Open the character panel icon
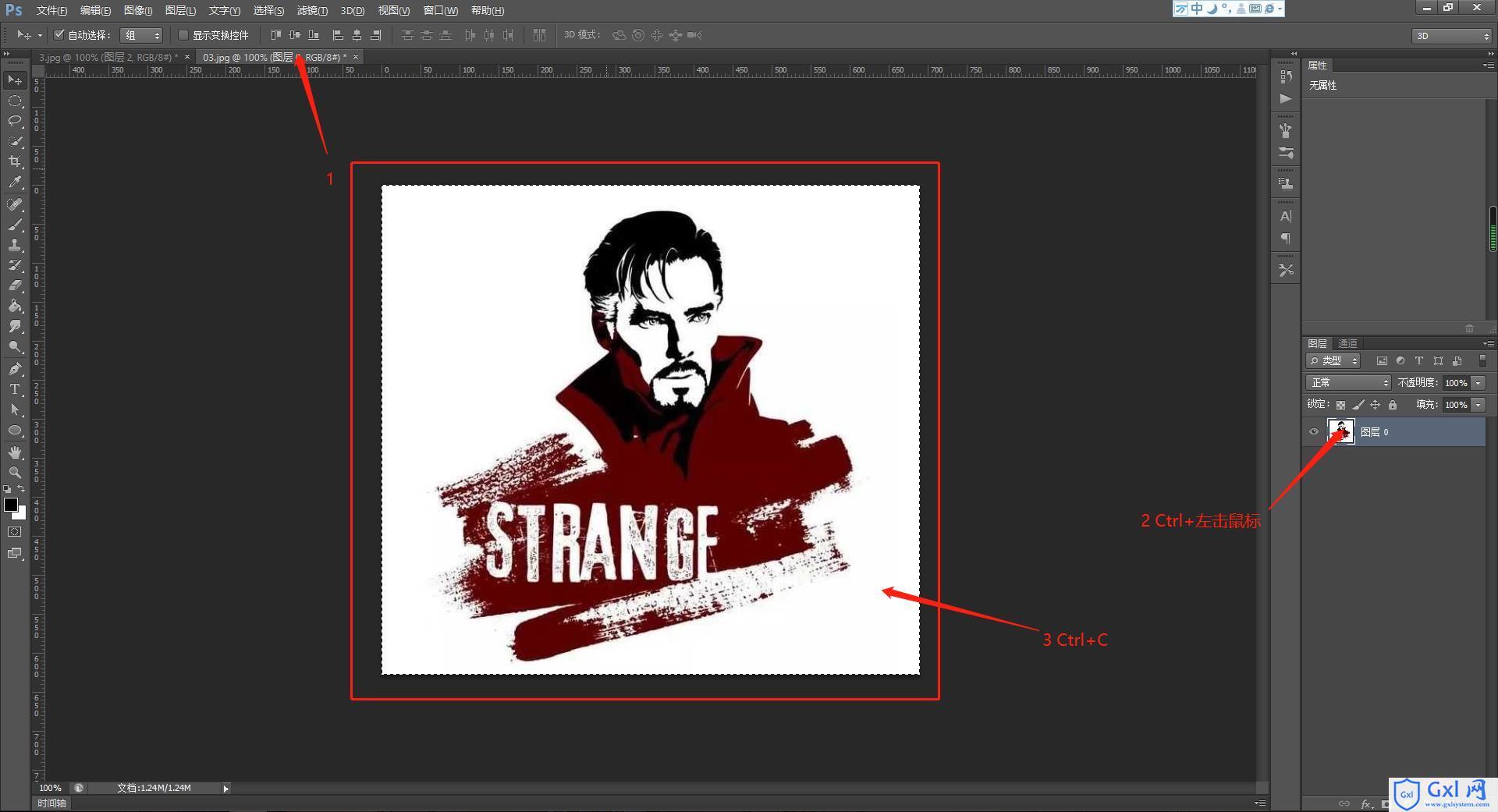 pos(1286,216)
